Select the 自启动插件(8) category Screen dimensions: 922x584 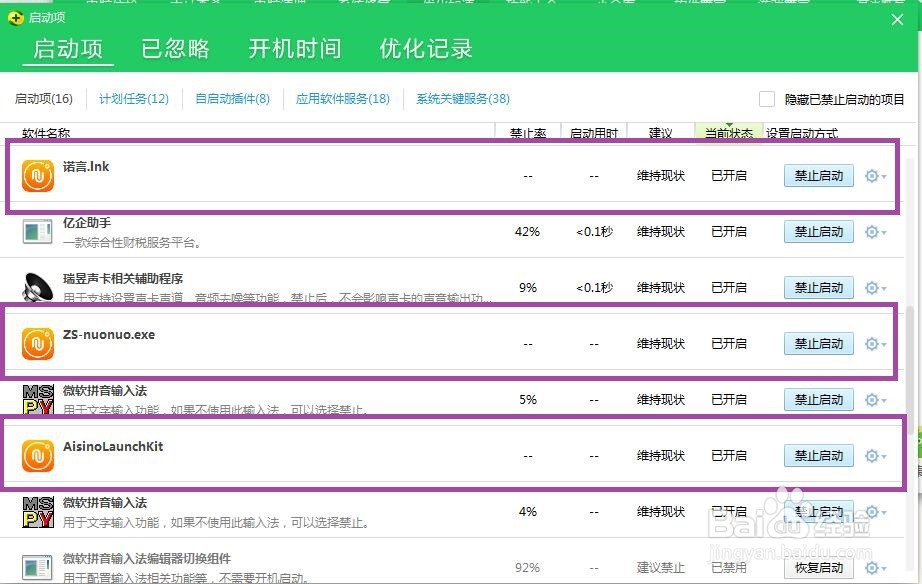[233, 99]
